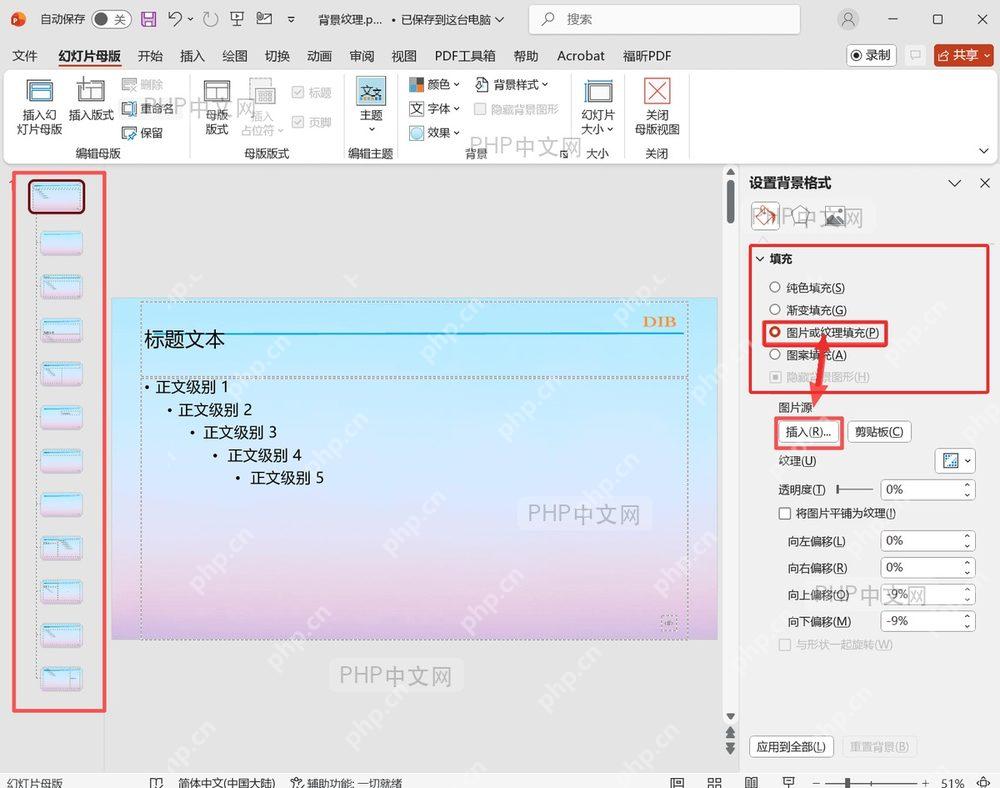Collapse the ribbon with chevron

click(x=983, y=151)
